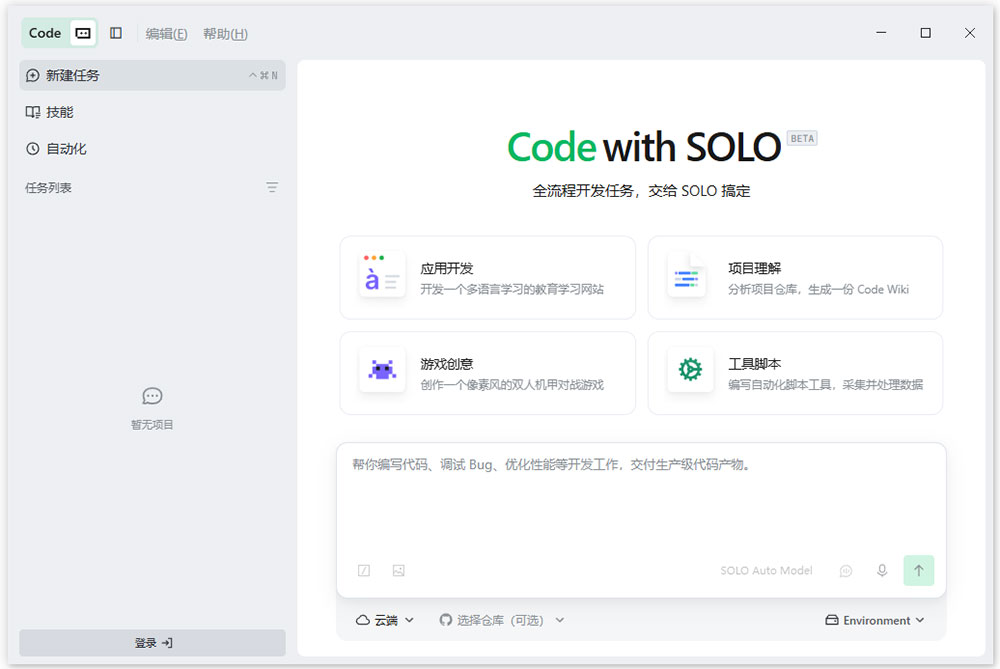Open the 技能 skills page
The width and height of the screenshot is (1000, 669).
point(152,112)
